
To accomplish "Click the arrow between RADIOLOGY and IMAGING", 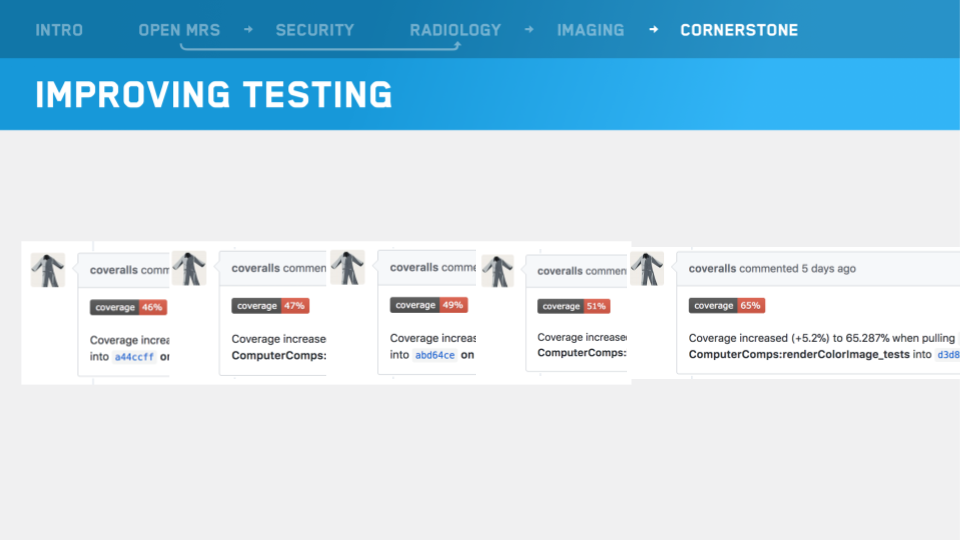I will tap(529, 30).
